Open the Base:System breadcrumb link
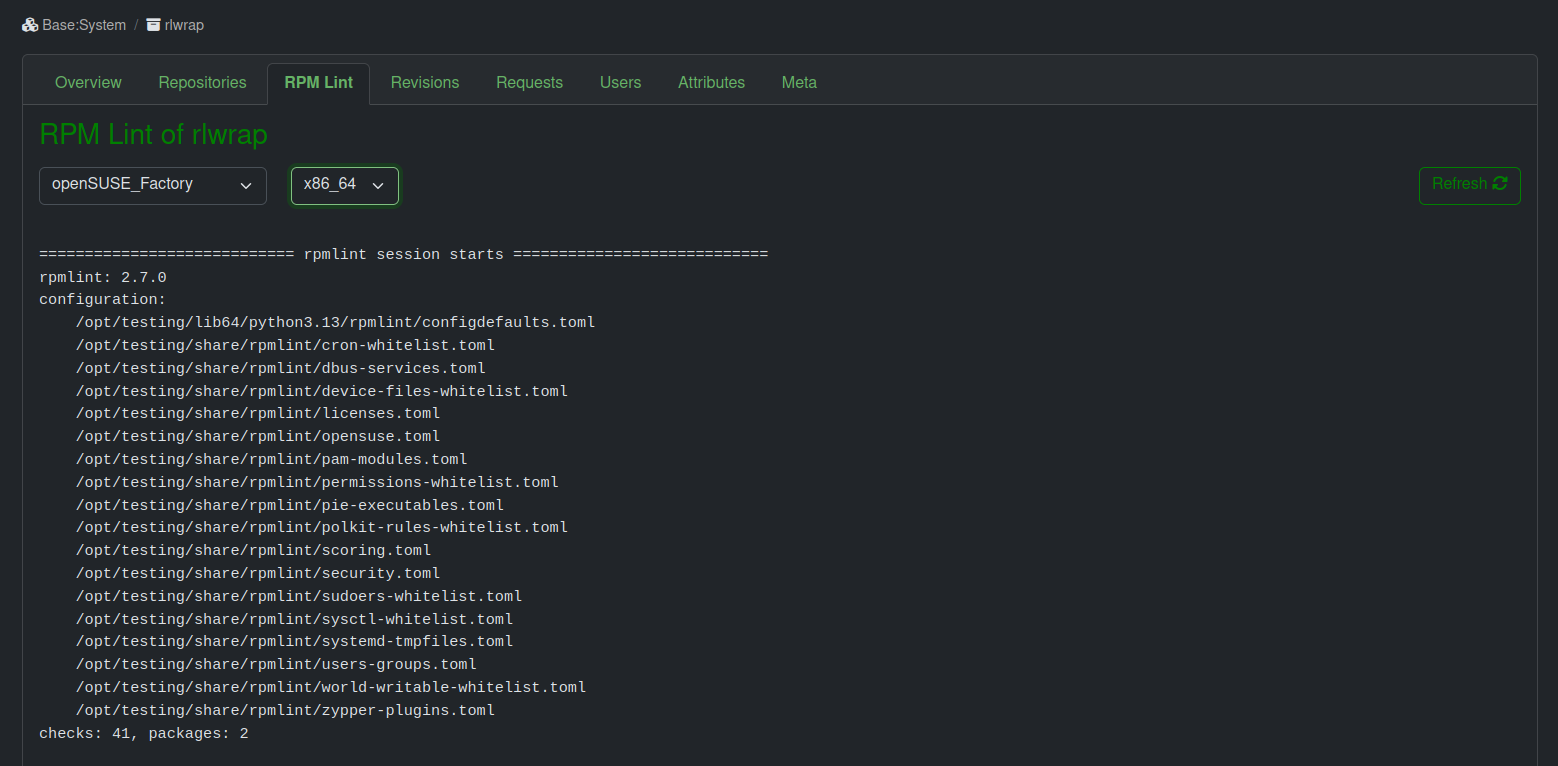 (84, 25)
